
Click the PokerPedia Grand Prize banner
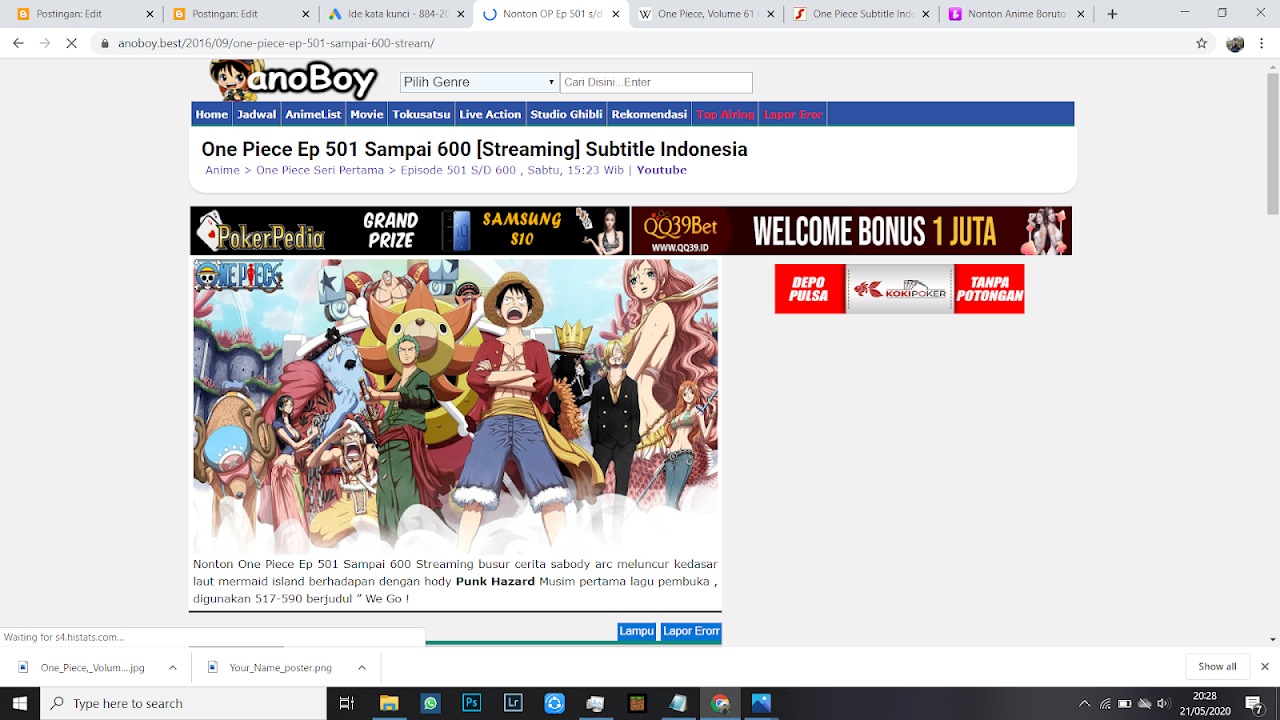point(410,231)
